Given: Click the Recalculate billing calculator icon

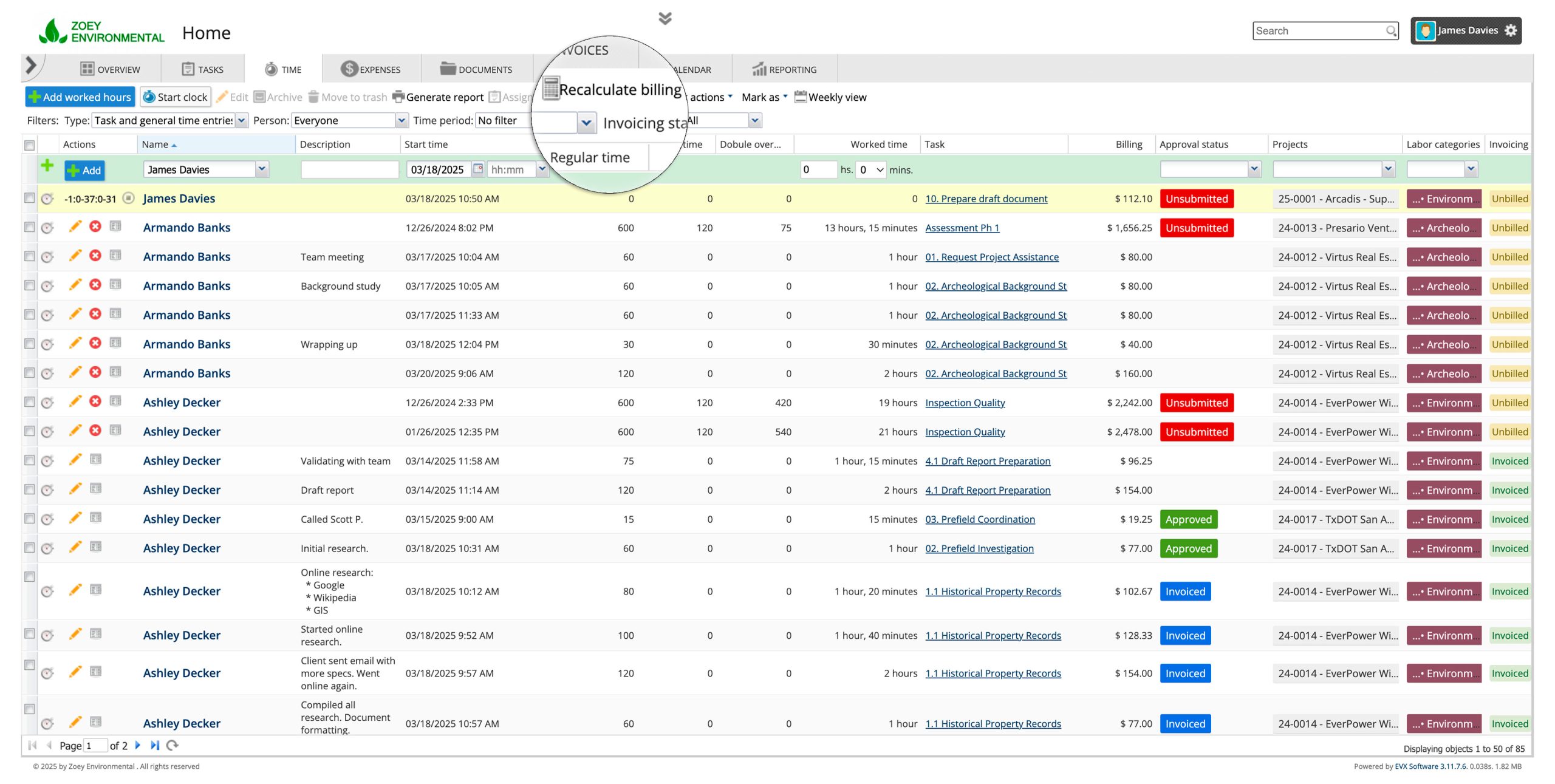Looking at the screenshot, I should point(551,89).
